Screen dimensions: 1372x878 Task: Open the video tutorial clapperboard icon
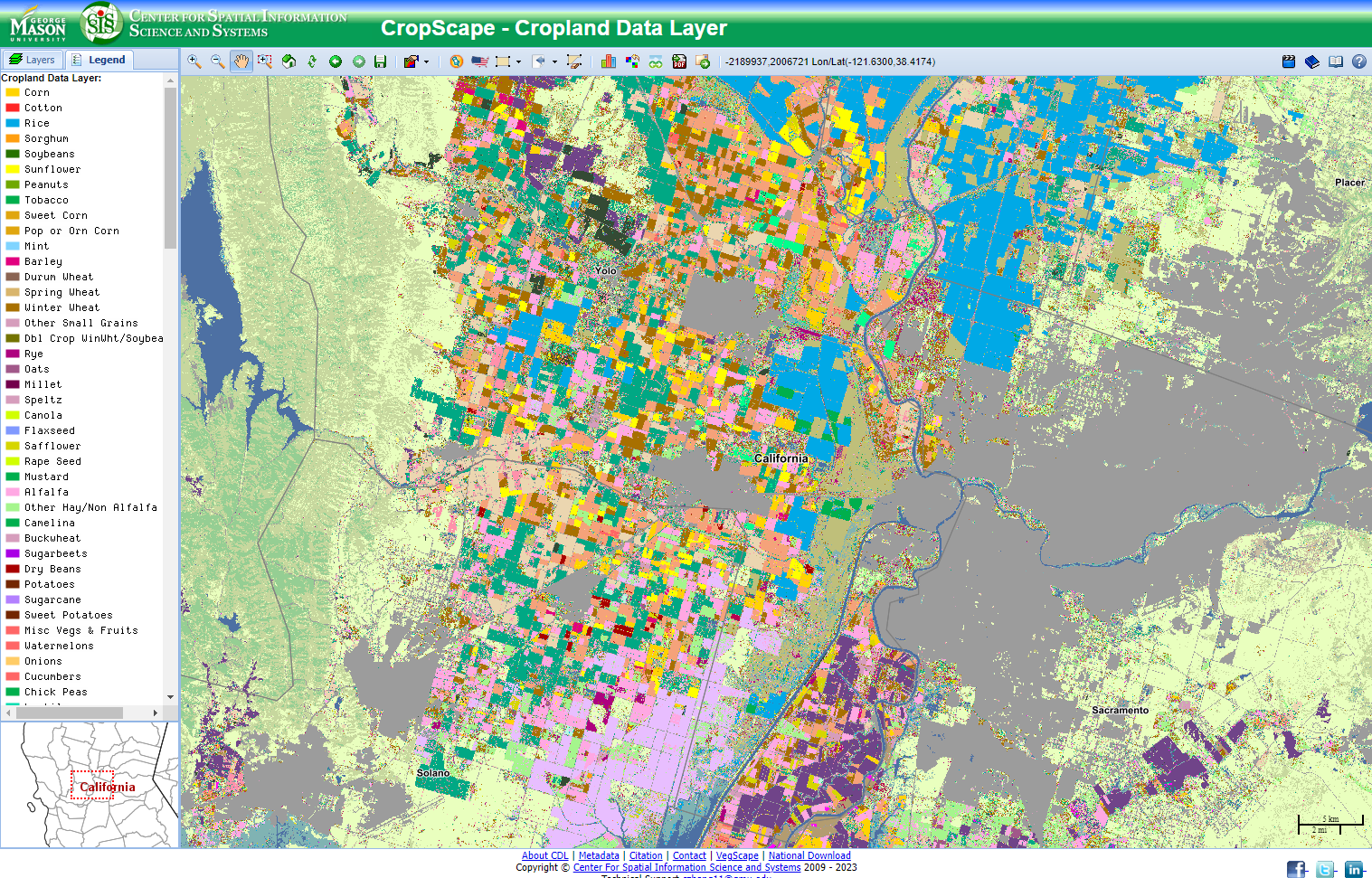click(x=1289, y=61)
